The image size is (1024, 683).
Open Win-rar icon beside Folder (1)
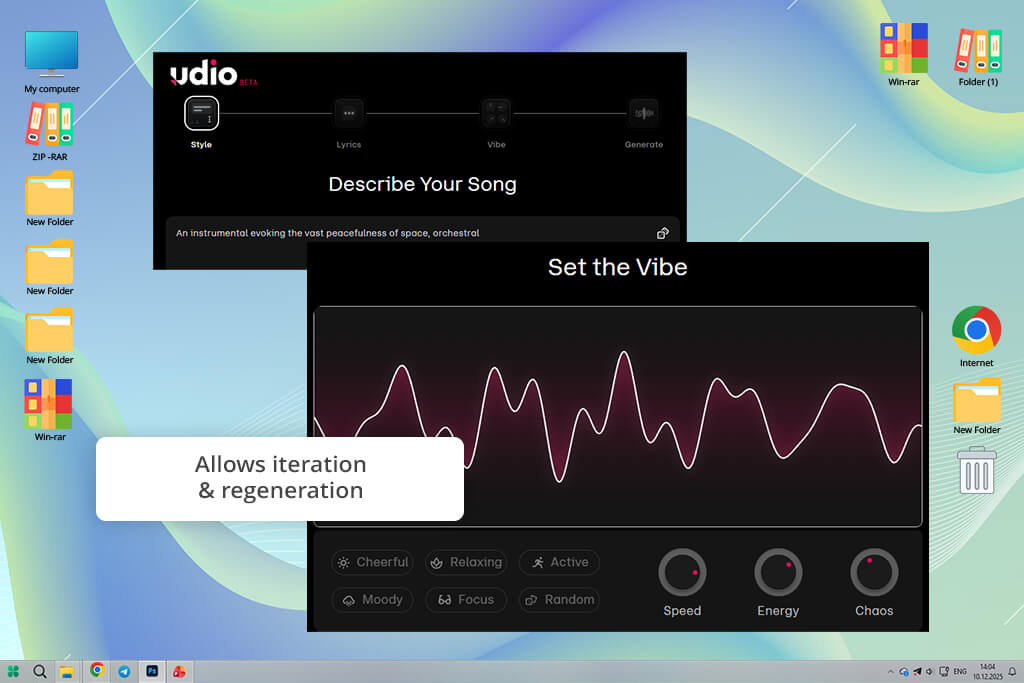coord(903,55)
